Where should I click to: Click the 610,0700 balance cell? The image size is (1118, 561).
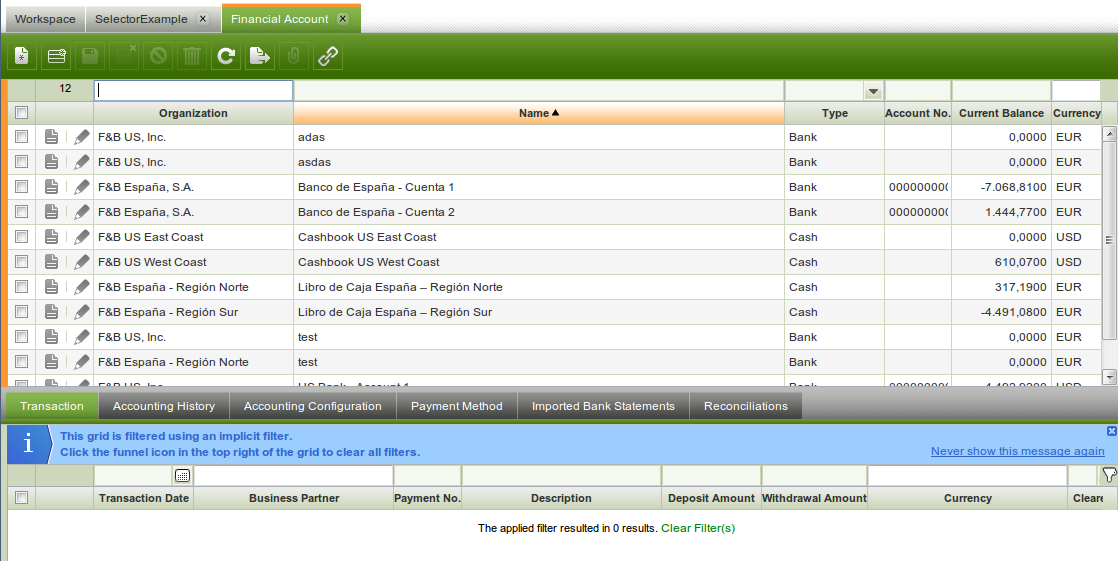click(1001, 262)
